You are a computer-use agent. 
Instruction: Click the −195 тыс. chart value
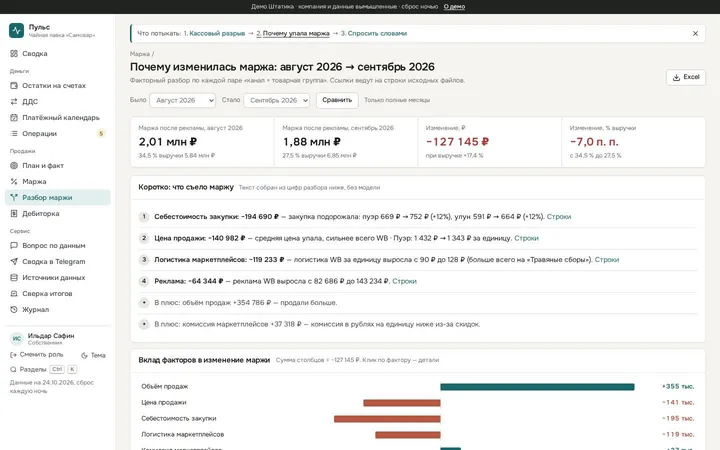678,419
